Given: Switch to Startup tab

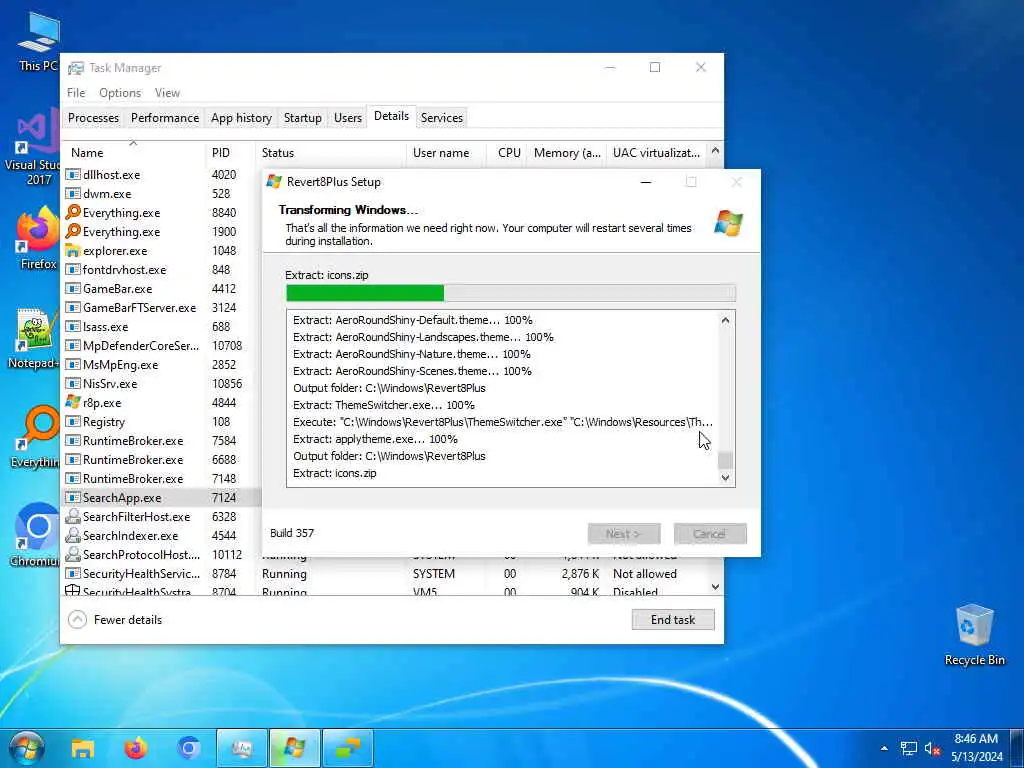Looking at the screenshot, I should (x=302, y=118).
